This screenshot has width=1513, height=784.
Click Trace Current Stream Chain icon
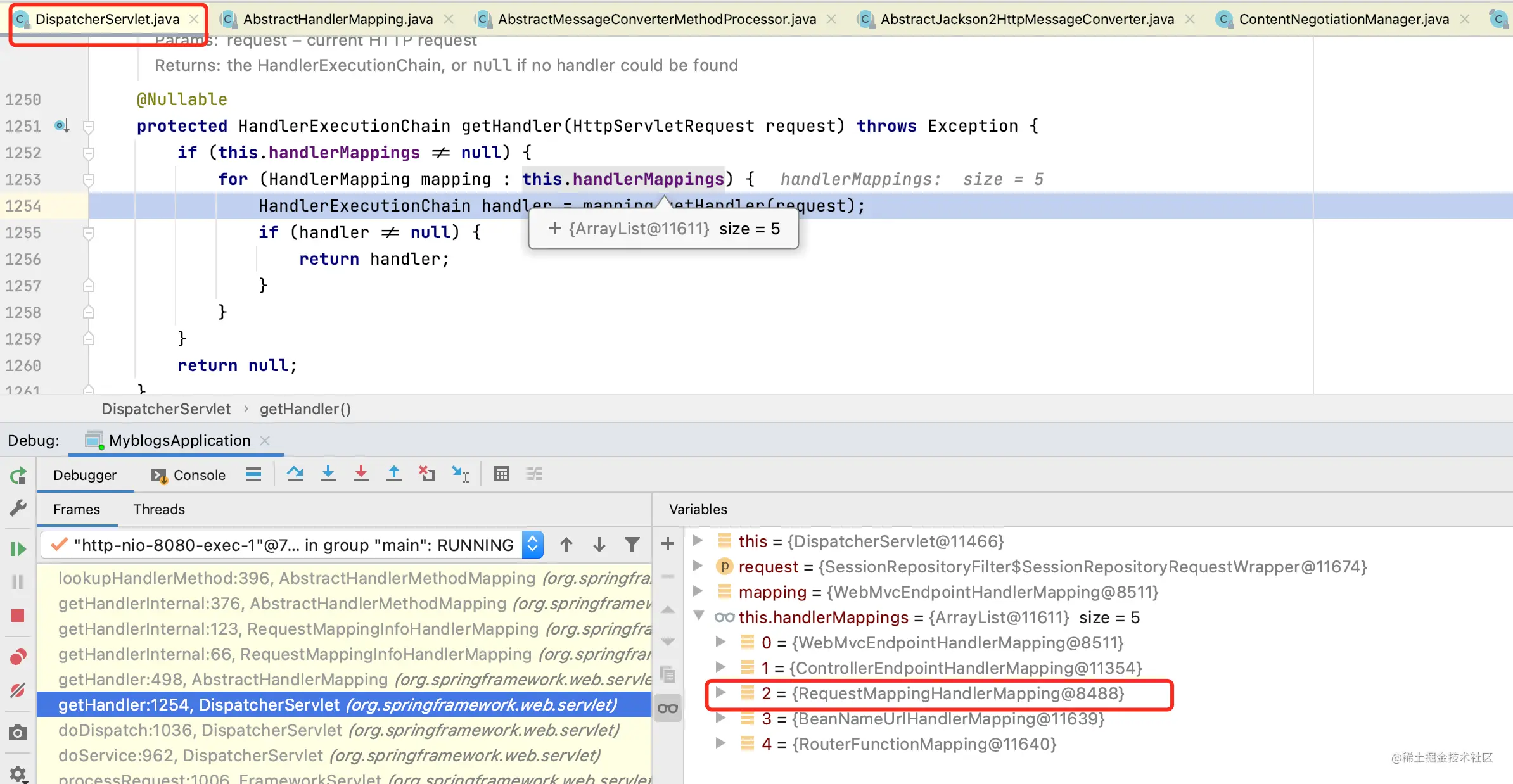pyautogui.click(x=535, y=474)
